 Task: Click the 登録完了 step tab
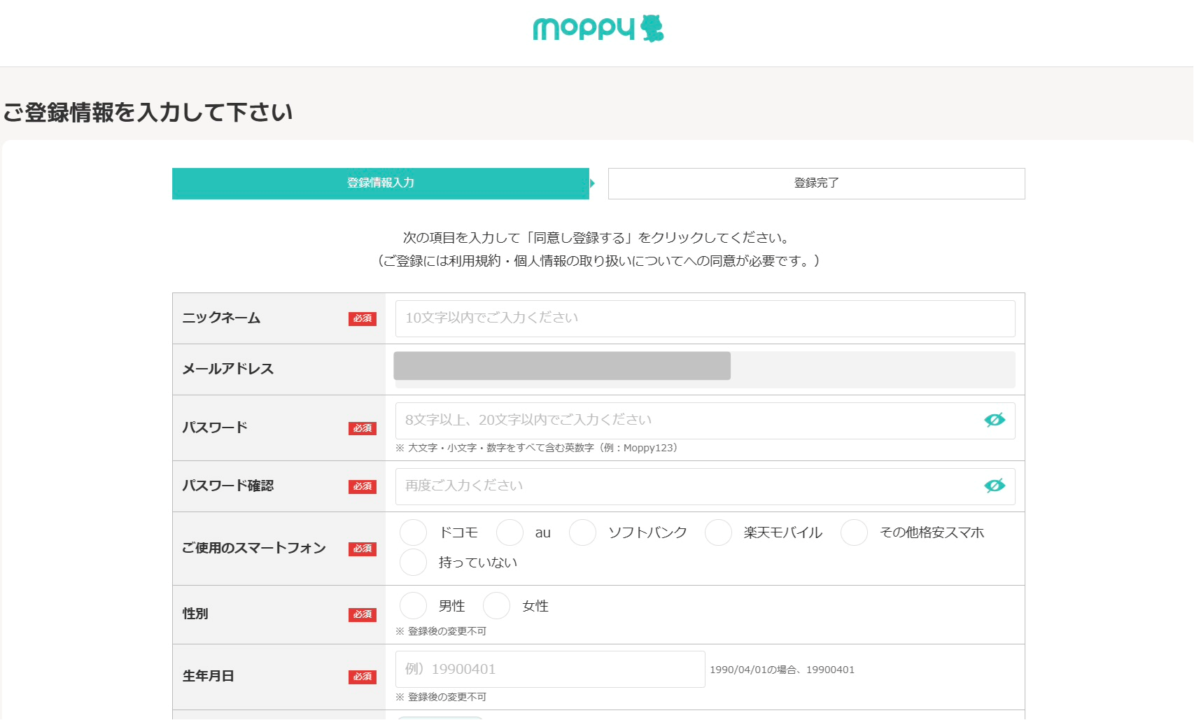[816, 184]
